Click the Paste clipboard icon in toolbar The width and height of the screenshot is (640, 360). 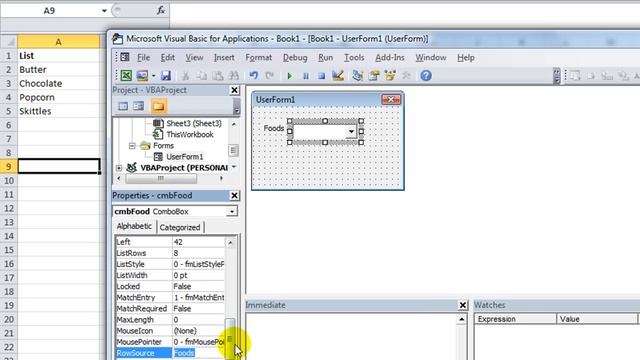coord(218,76)
